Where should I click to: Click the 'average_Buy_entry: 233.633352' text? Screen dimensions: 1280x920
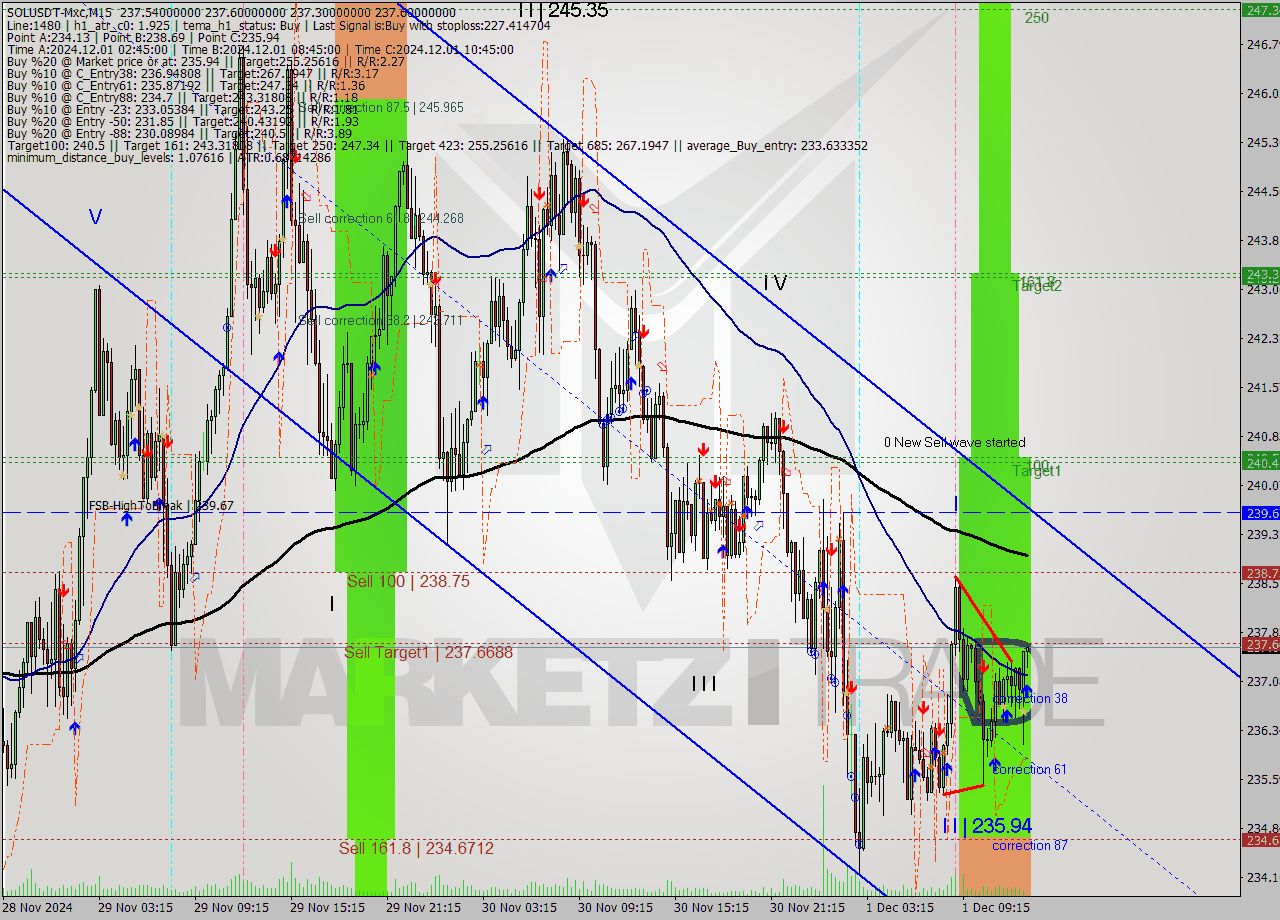778,145
